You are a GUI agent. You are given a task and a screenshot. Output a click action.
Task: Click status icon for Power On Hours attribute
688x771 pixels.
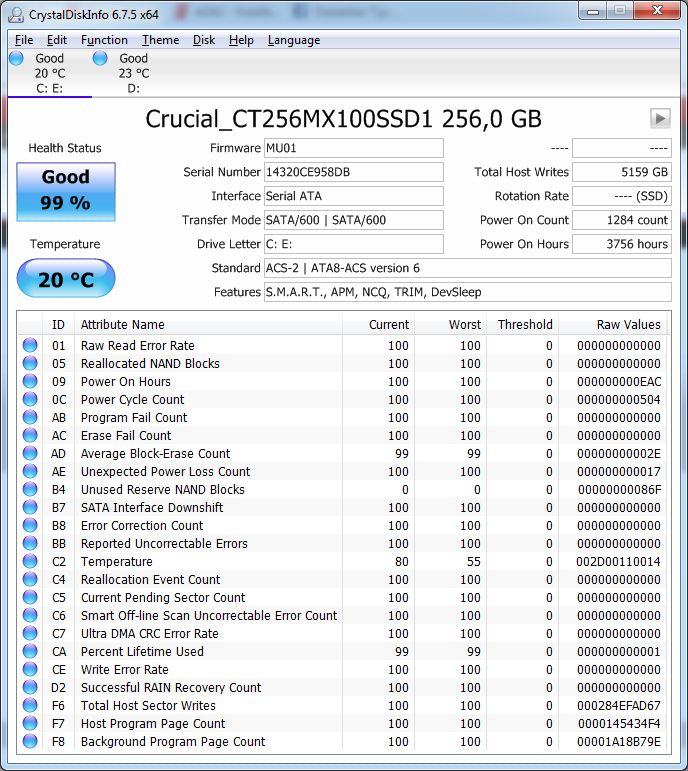click(30, 381)
